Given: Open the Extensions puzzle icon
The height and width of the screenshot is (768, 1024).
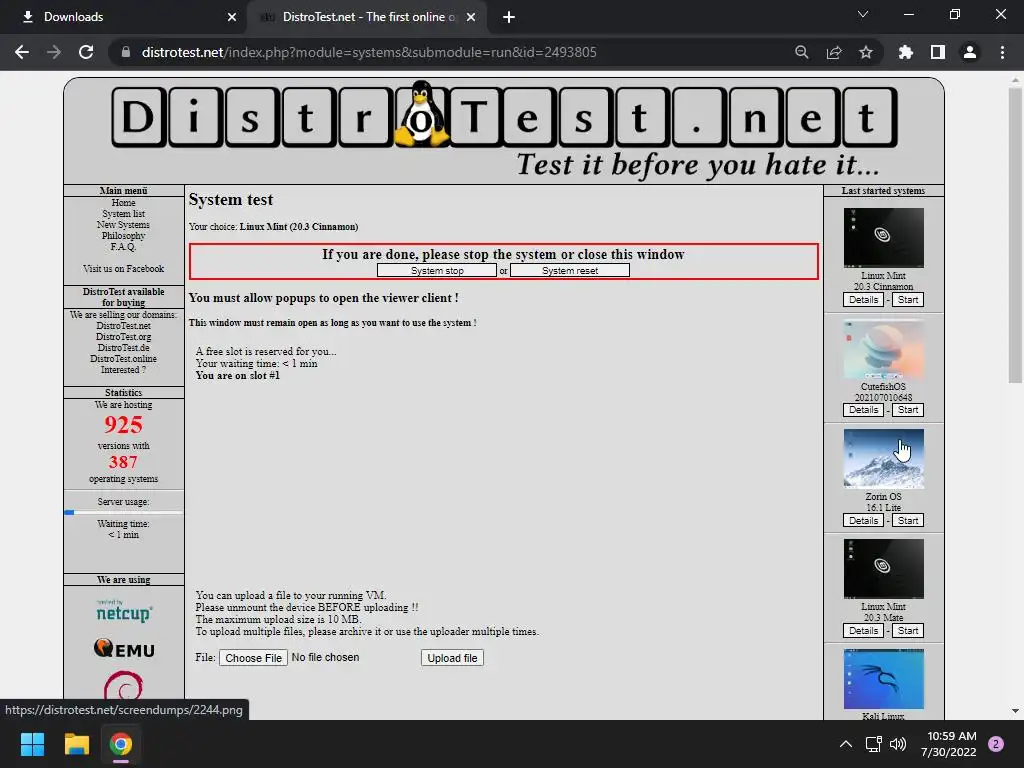Looking at the screenshot, I should pyautogui.click(x=905, y=52).
